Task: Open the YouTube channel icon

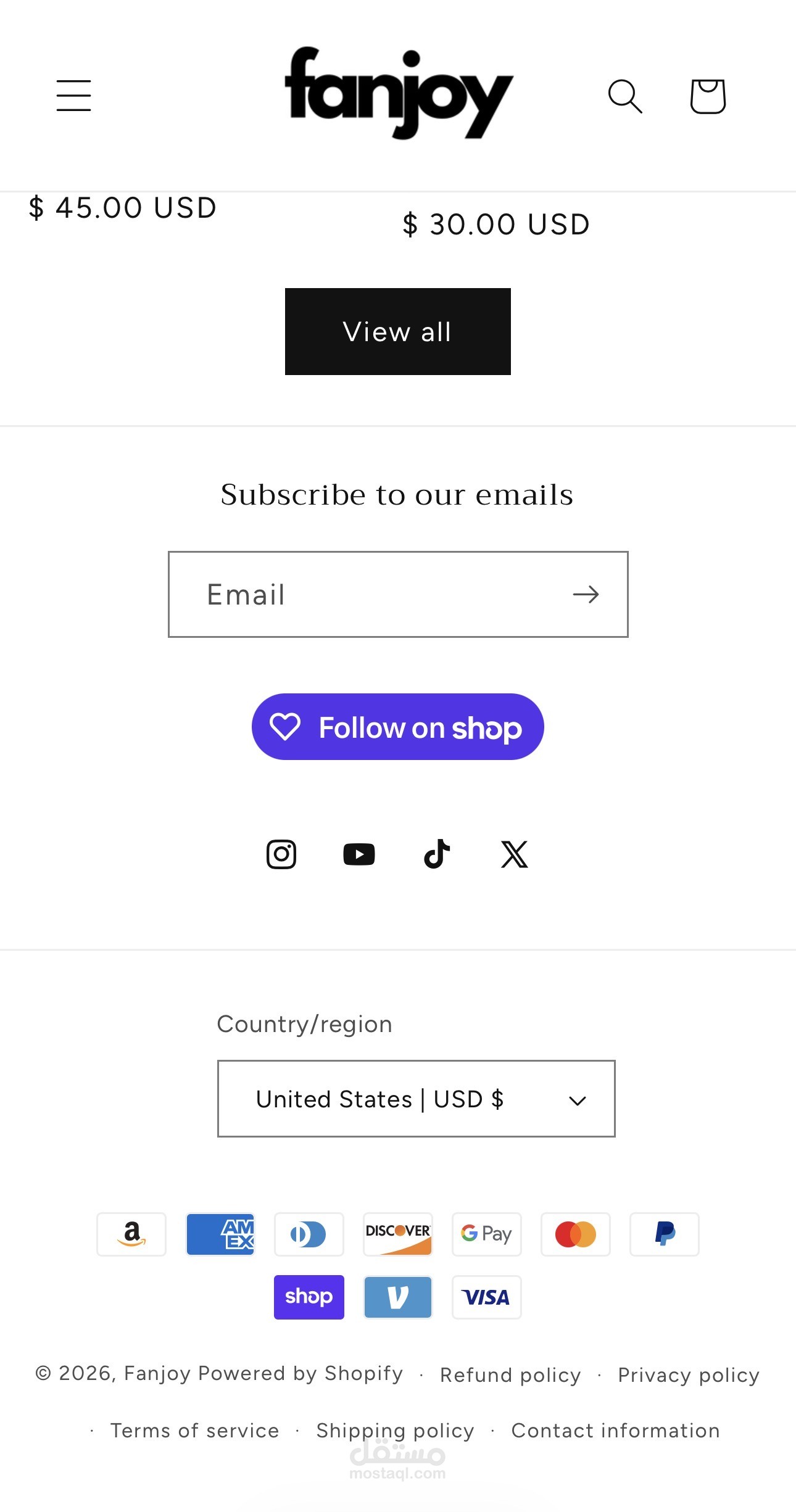Action: [359, 854]
